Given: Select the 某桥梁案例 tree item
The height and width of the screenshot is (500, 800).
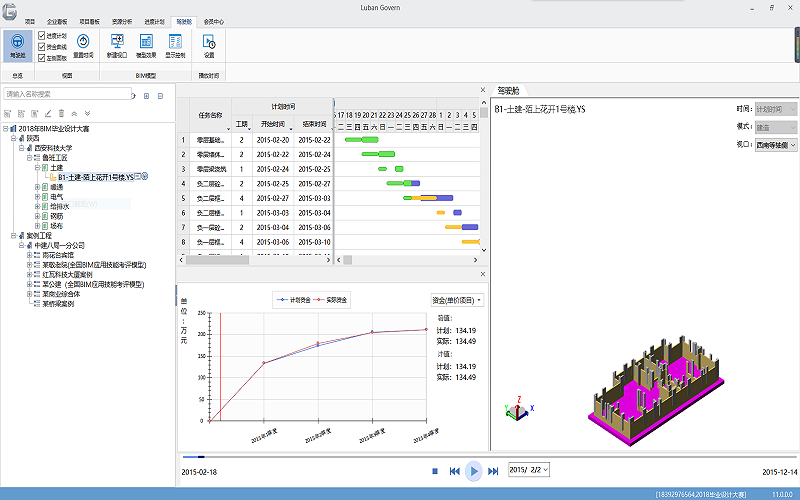Looking at the screenshot, I should click(58, 304).
